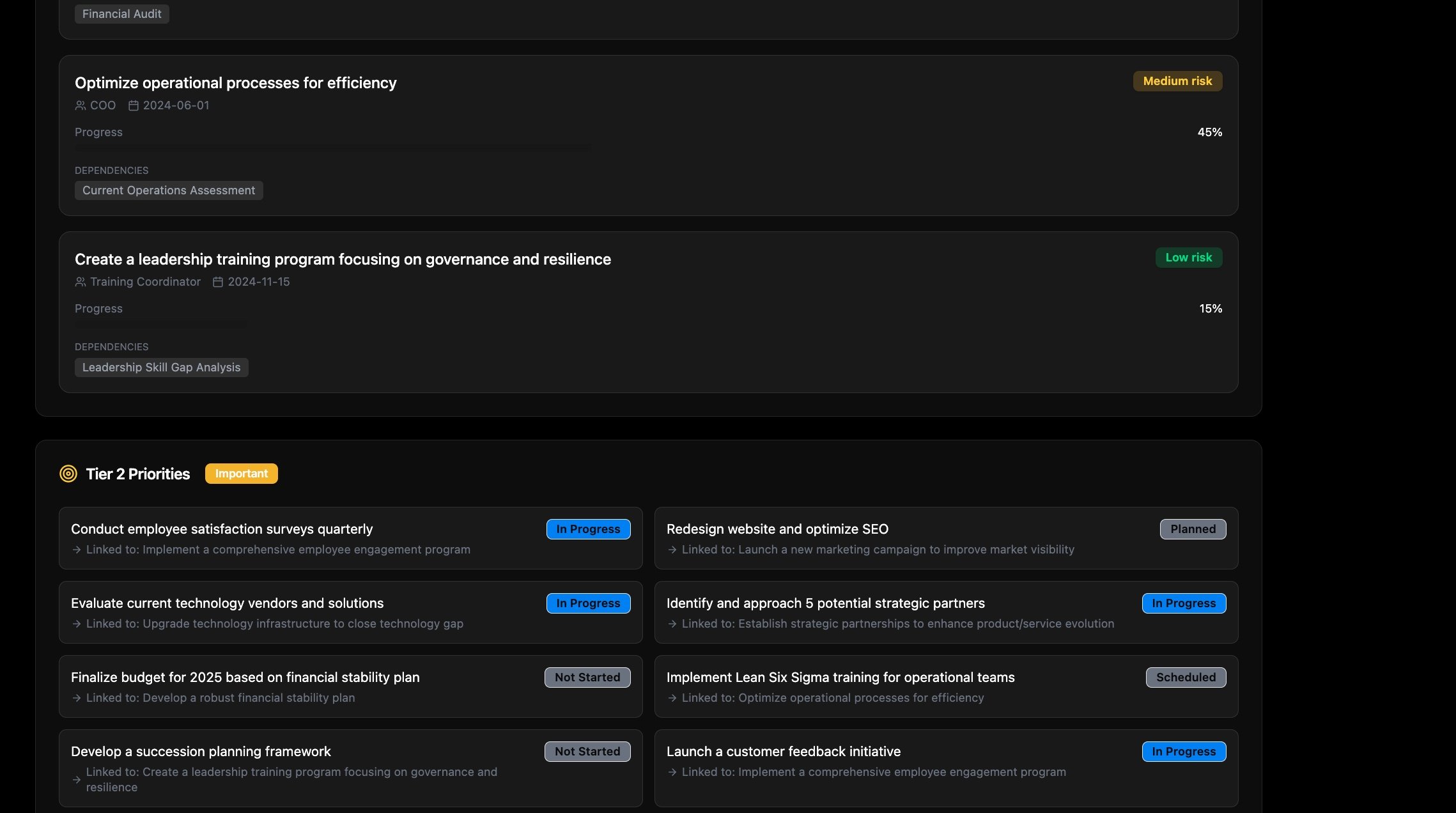Select Current Operations Assessment dependency tag
The height and width of the screenshot is (813, 1456).
(x=169, y=190)
